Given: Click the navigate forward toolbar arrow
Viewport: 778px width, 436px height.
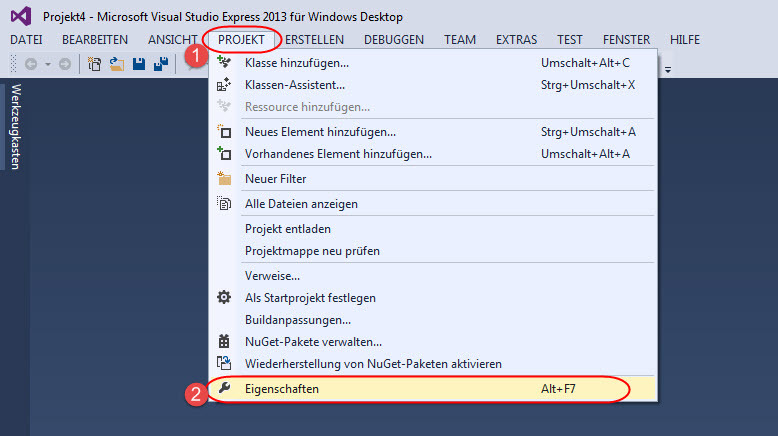Looking at the screenshot, I should pos(65,64).
